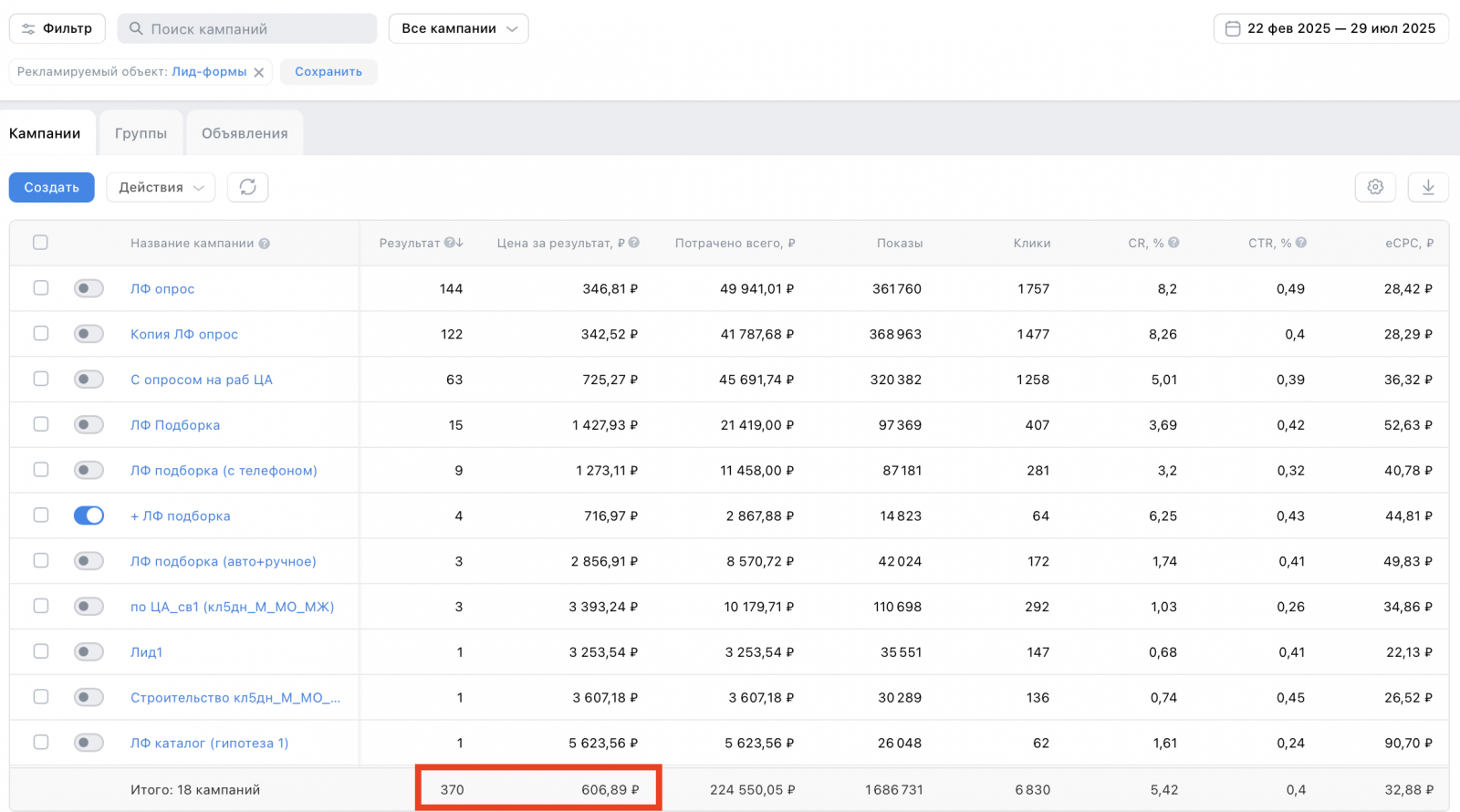
Task: Click help icon beside CTR, % header
Action: pos(1301,243)
